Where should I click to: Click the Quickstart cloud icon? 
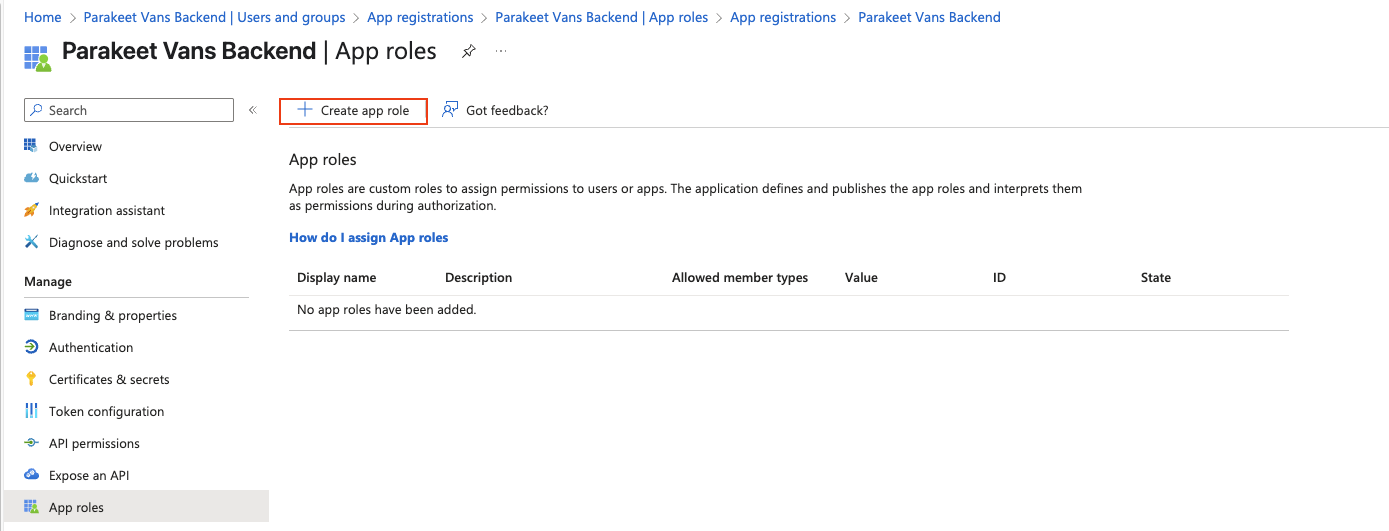31,178
